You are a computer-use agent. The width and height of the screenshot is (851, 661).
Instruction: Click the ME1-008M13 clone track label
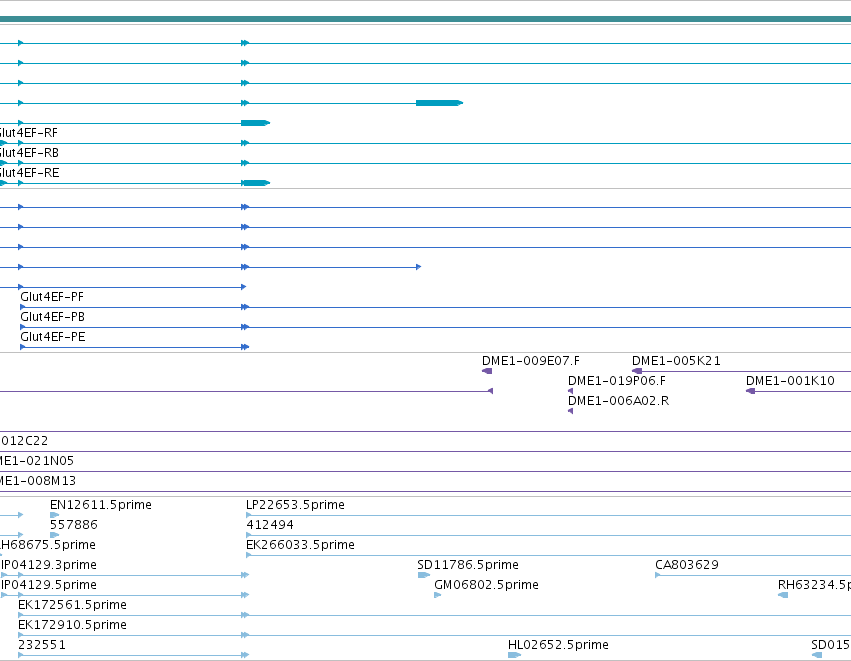(37, 481)
